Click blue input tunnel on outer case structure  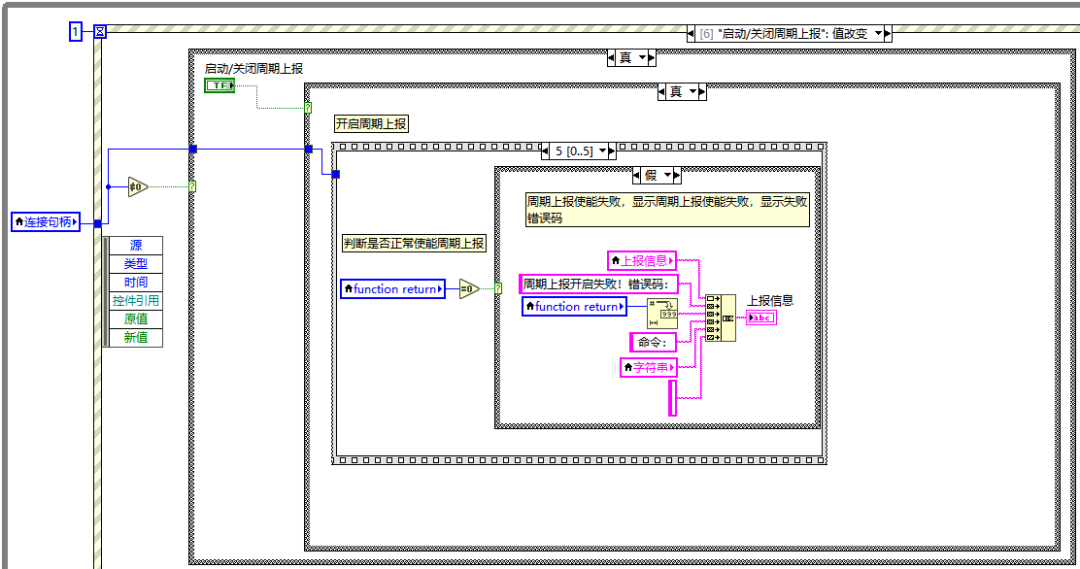click(193, 149)
